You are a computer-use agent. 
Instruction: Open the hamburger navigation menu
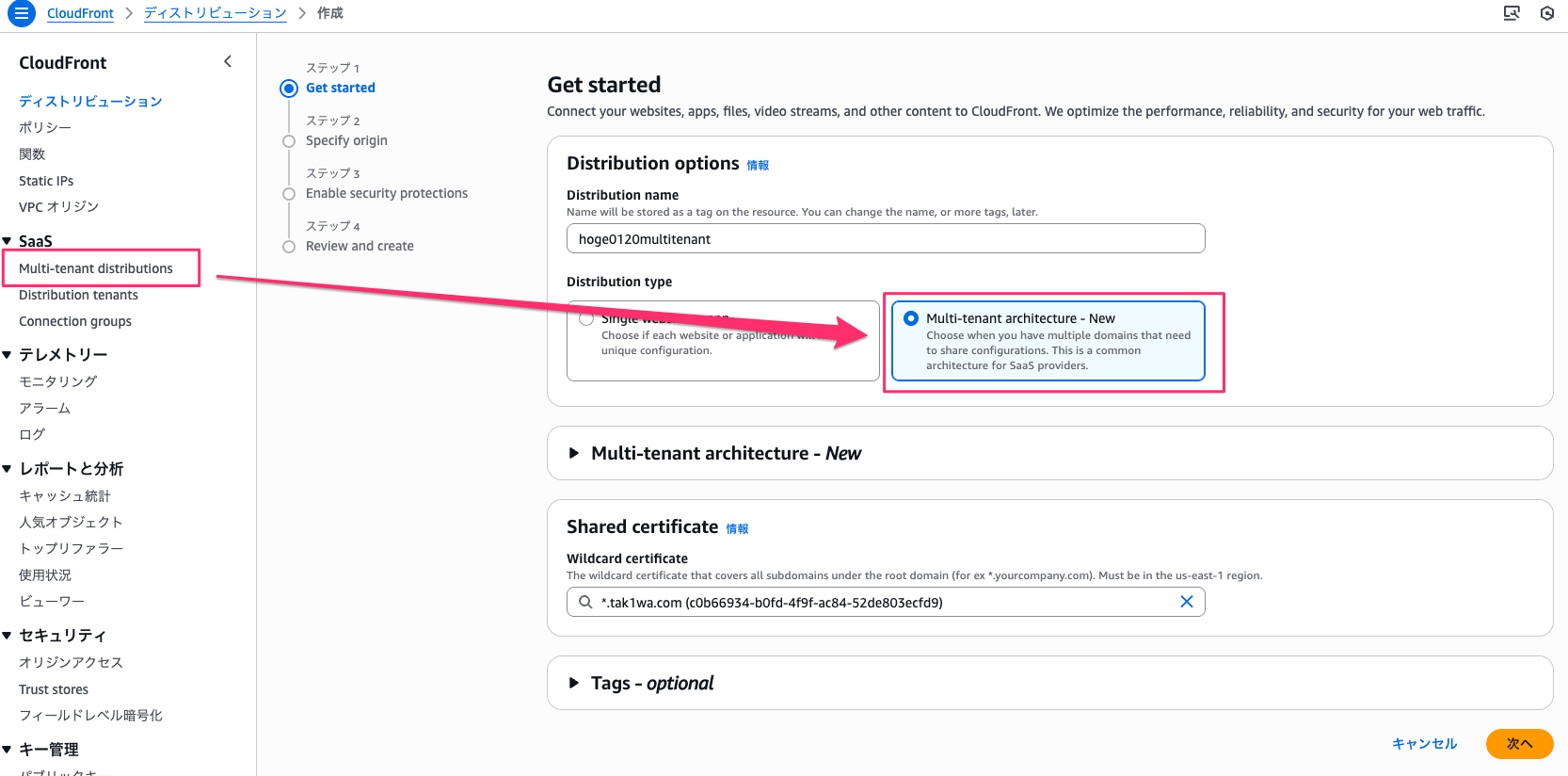pos(21,13)
